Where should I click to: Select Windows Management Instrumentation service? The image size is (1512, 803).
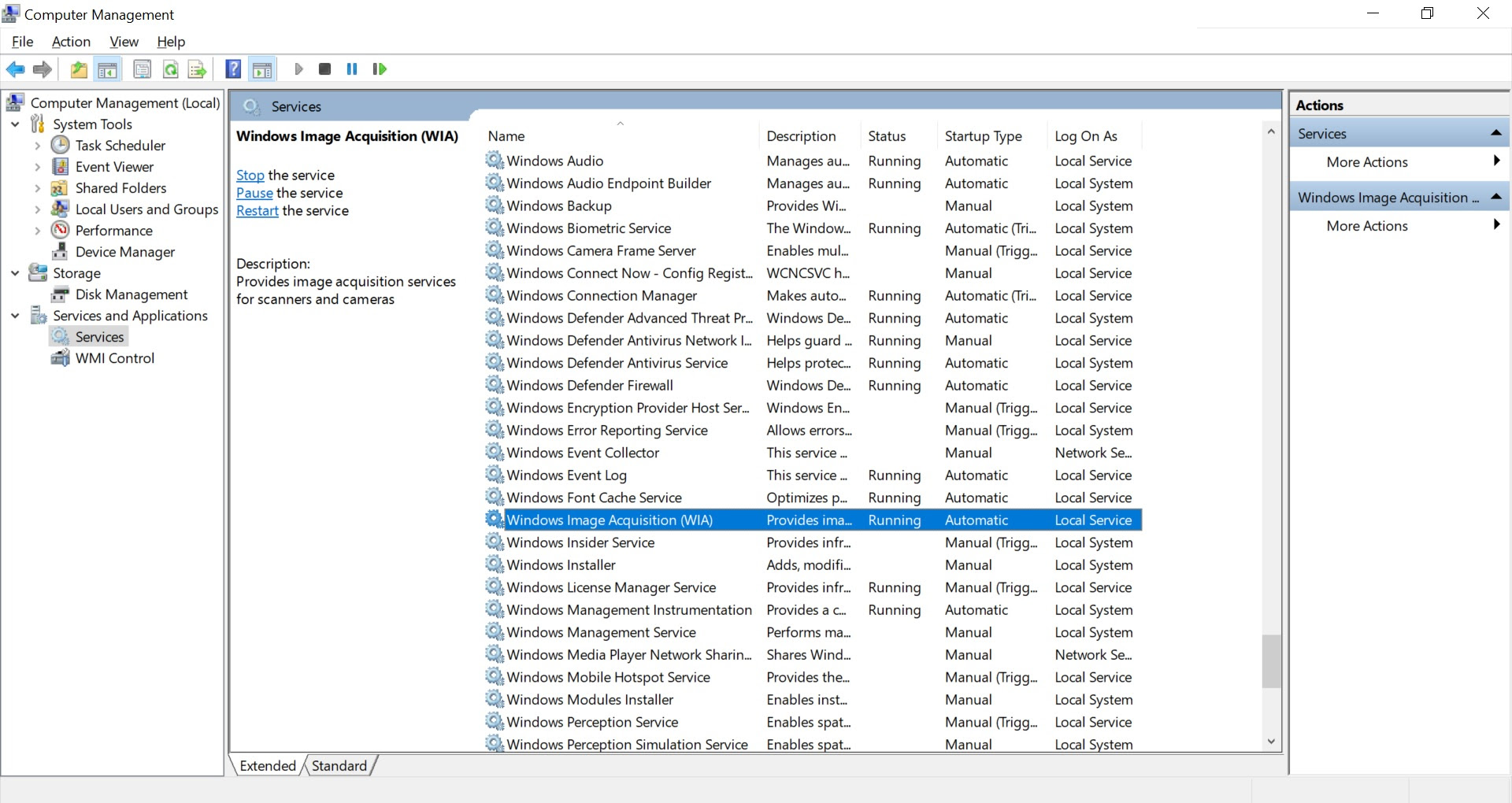point(813,609)
